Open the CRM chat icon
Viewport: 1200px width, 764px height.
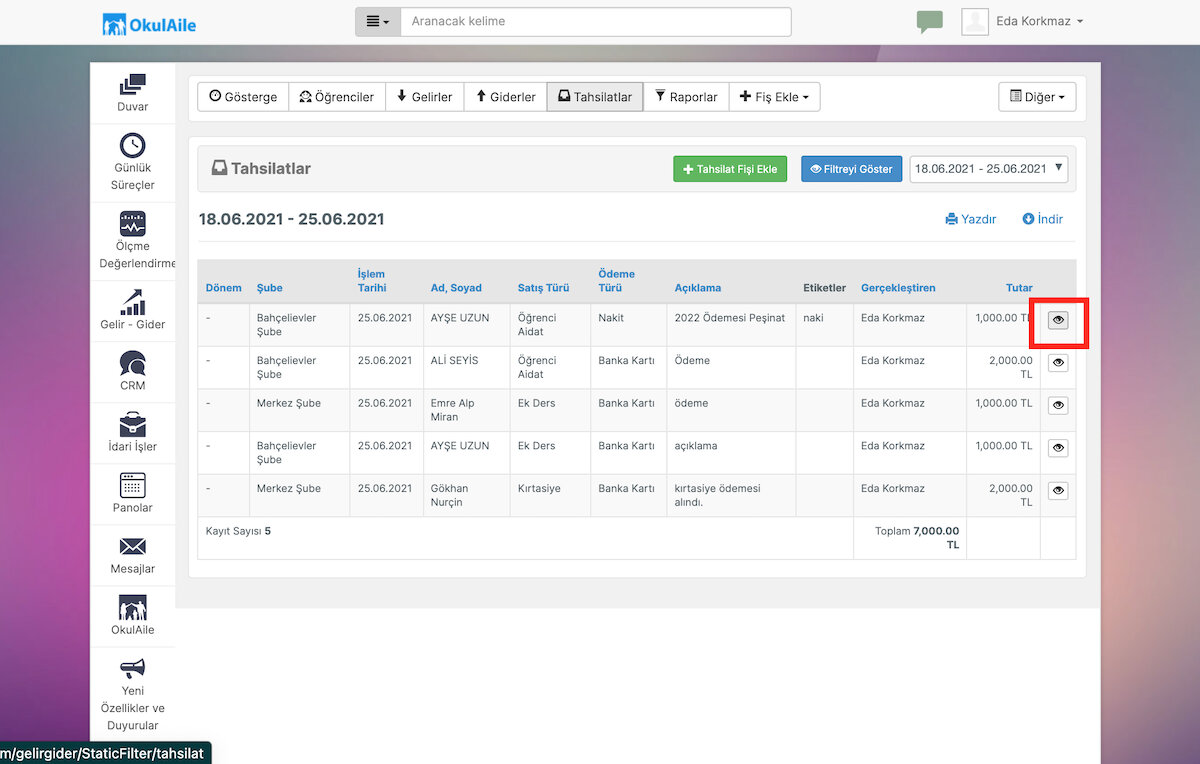point(132,363)
